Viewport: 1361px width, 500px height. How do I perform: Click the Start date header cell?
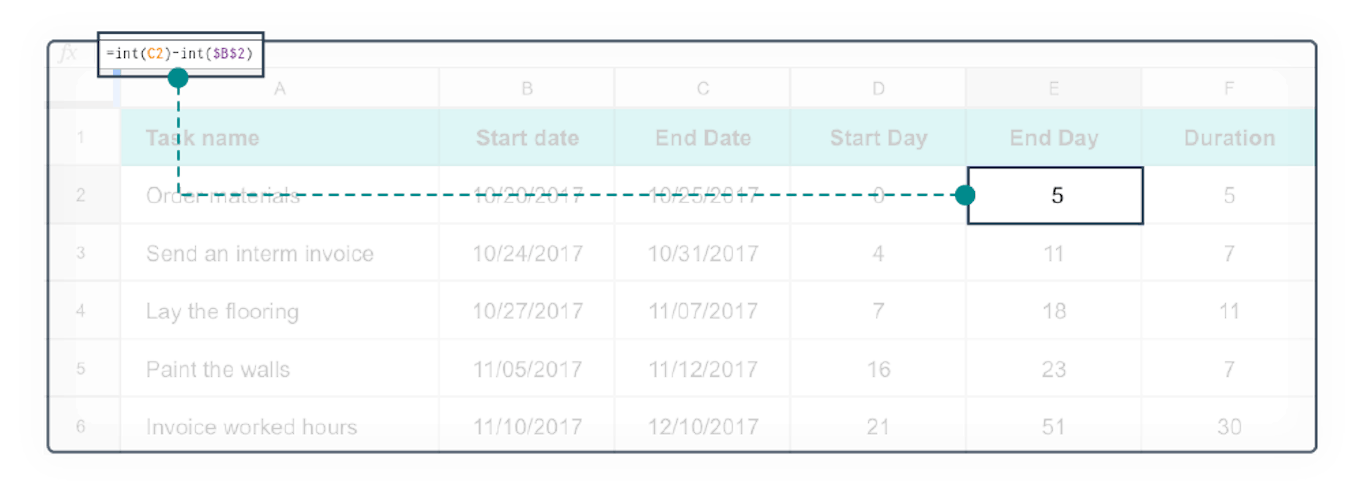pos(527,138)
